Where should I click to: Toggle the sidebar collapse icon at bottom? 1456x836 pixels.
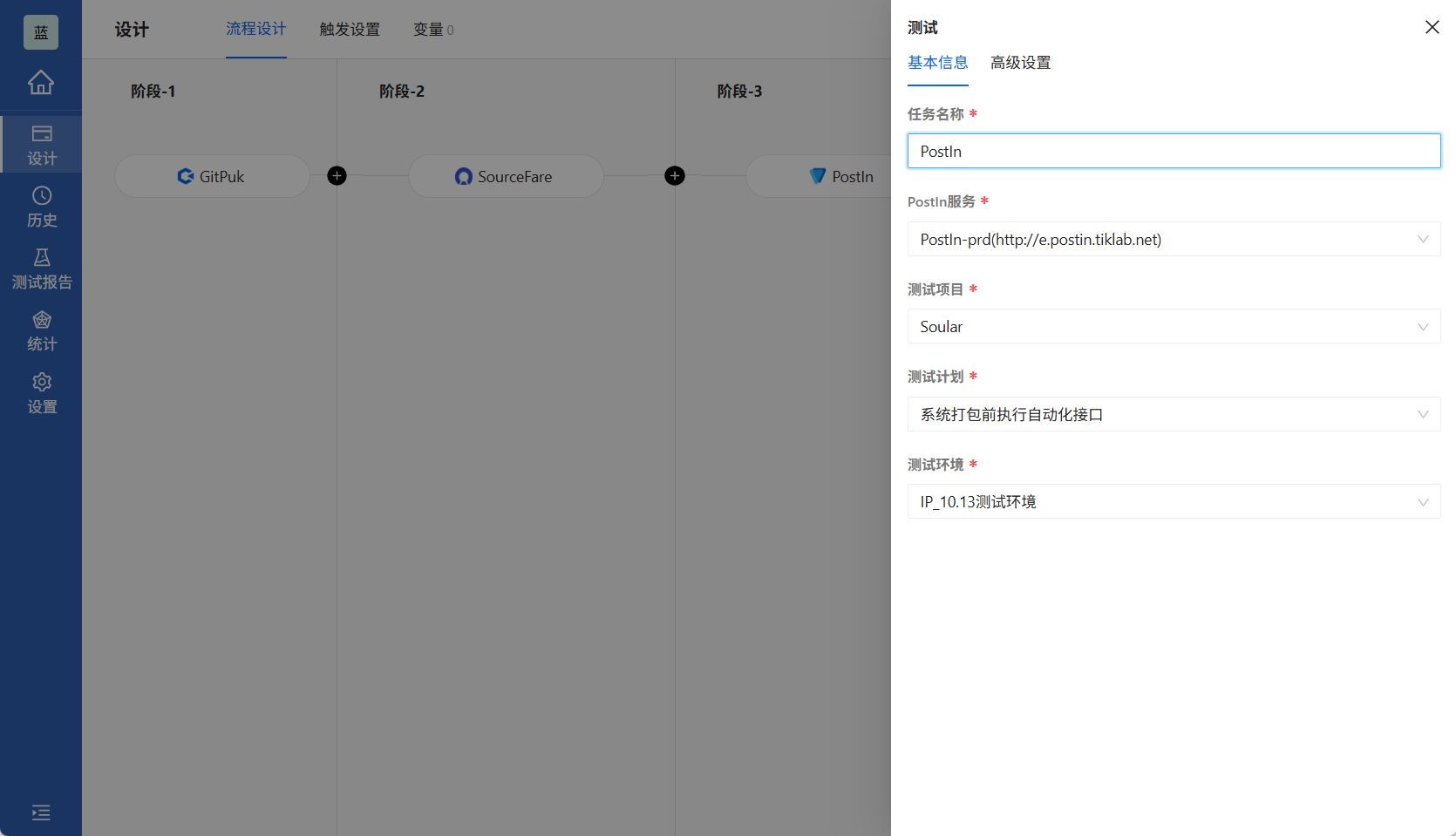[x=41, y=812]
